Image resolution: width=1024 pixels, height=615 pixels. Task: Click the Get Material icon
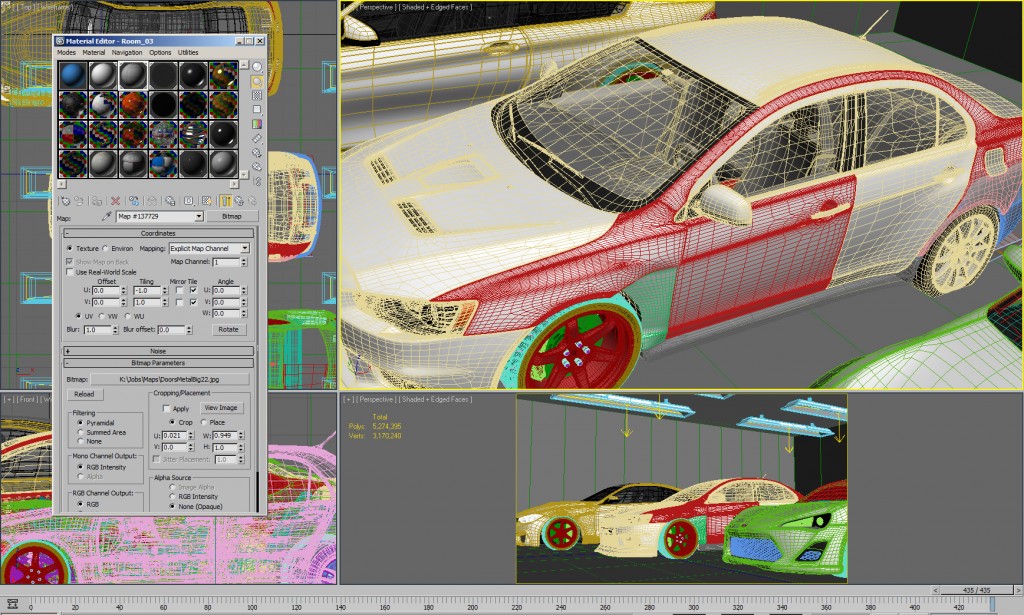coord(66,201)
